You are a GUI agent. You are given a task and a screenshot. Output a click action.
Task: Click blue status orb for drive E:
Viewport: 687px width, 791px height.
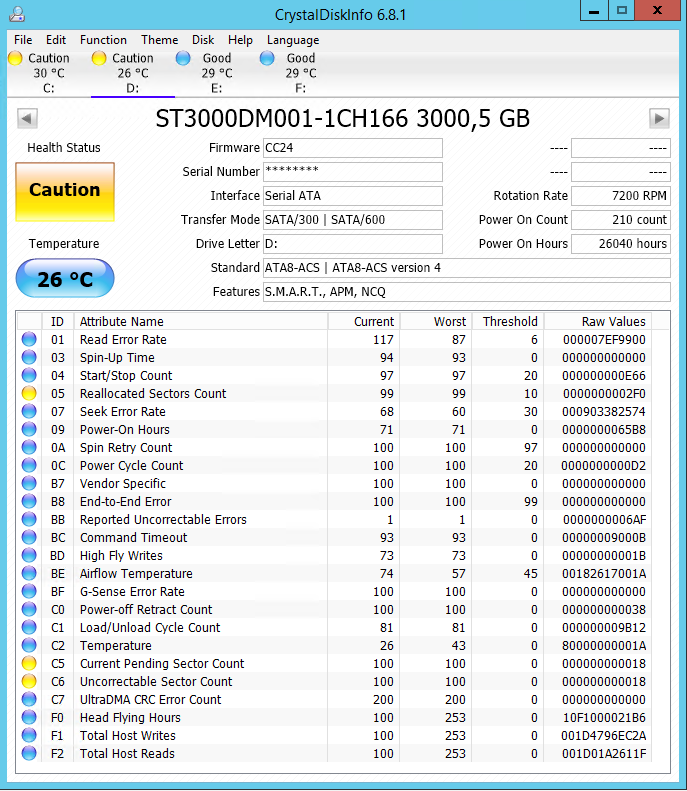[183, 58]
